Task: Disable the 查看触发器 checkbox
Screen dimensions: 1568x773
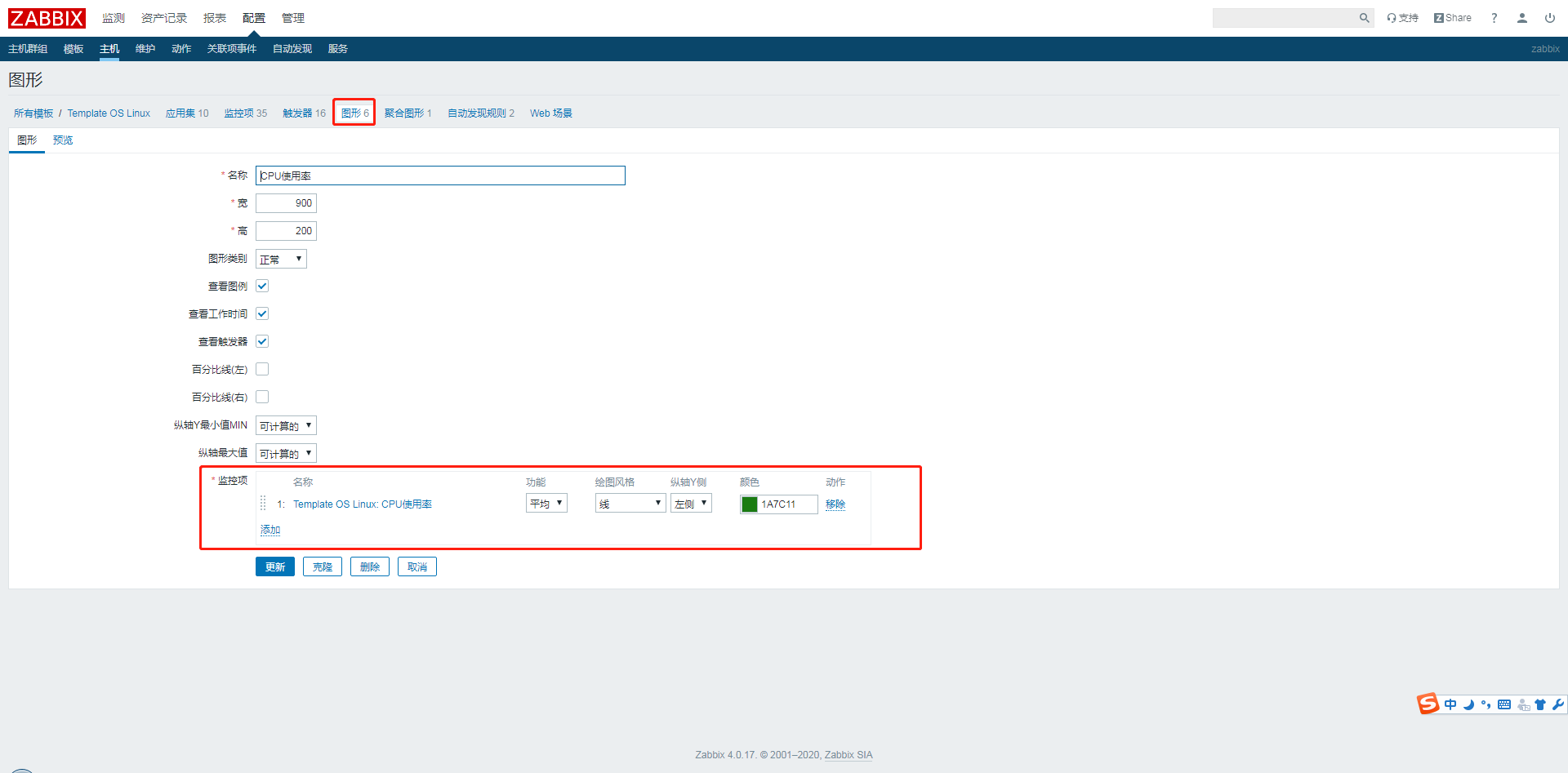Action: point(262,341)
